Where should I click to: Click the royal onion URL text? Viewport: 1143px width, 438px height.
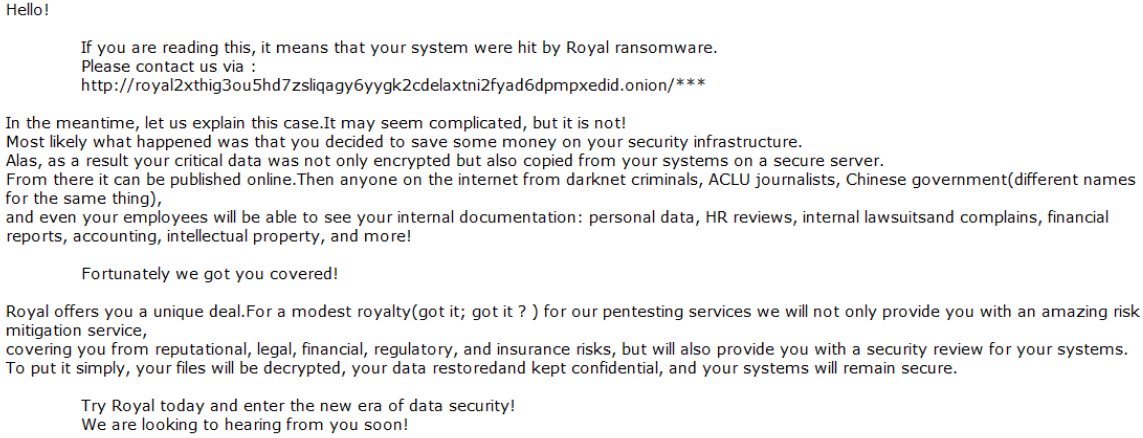pos(394,85)
